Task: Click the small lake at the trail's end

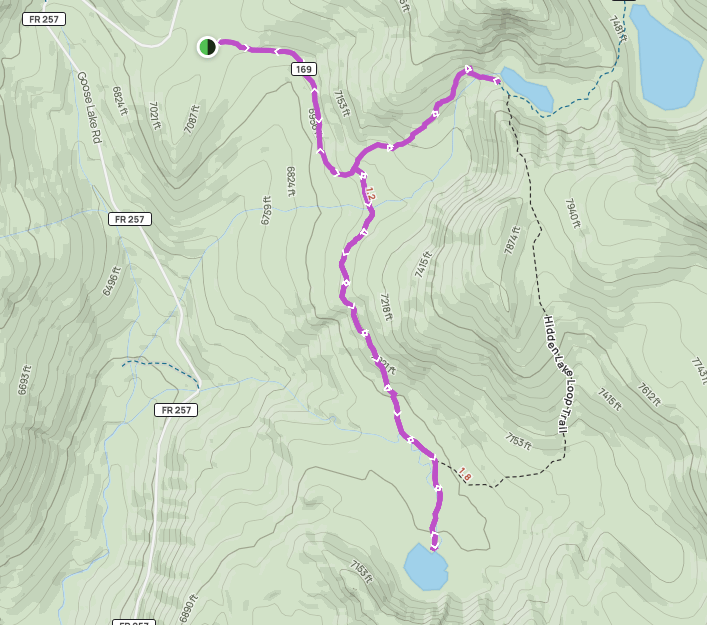Action: [426, 567]
